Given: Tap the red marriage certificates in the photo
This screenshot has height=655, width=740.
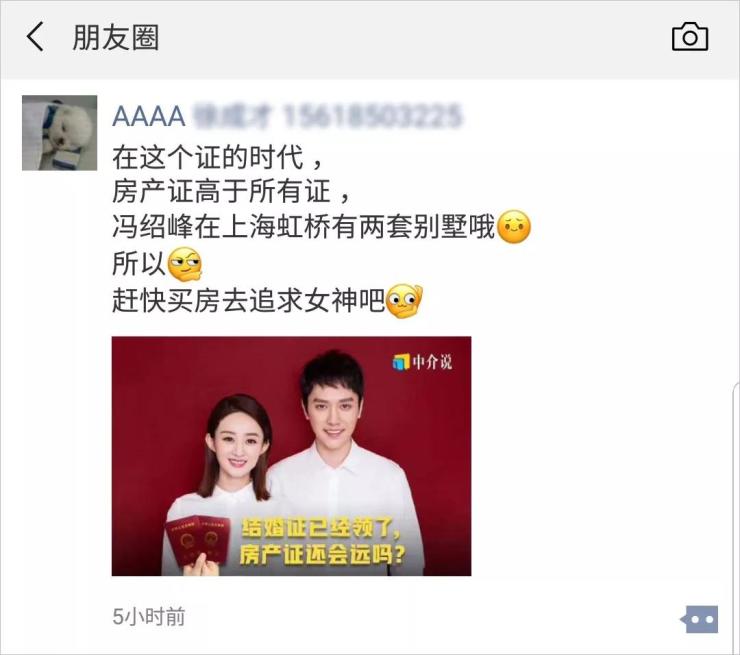Looking at the screenshot, I should pos(198,540).
